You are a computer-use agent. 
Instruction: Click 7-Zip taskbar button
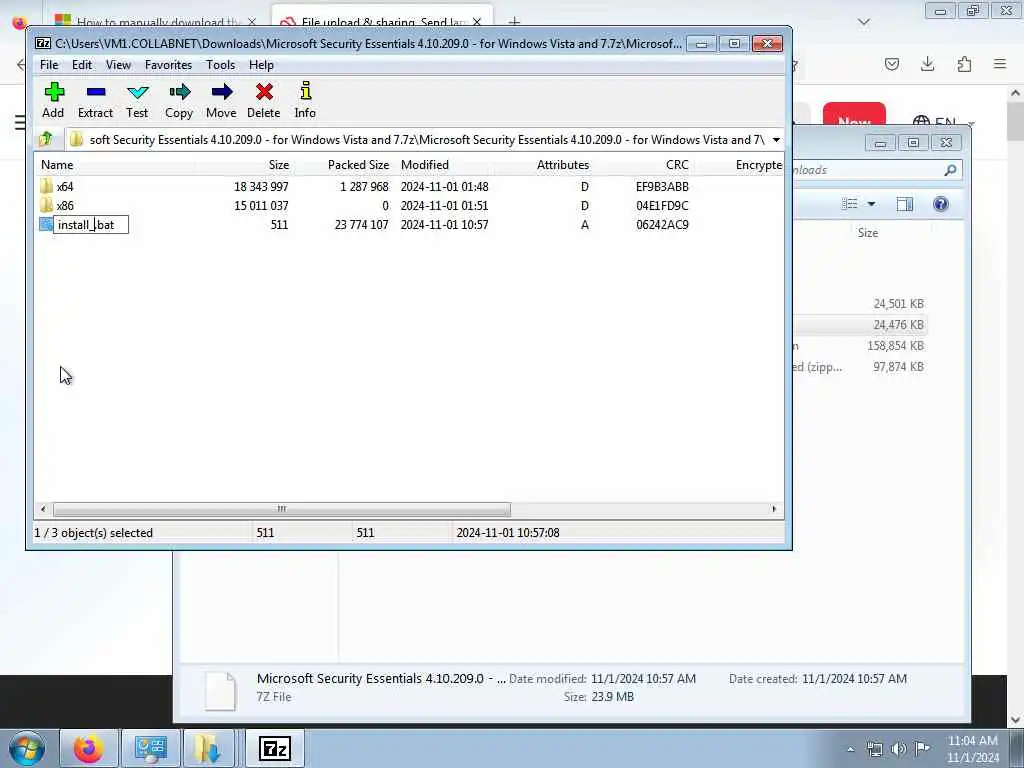(x=274, y=748)
